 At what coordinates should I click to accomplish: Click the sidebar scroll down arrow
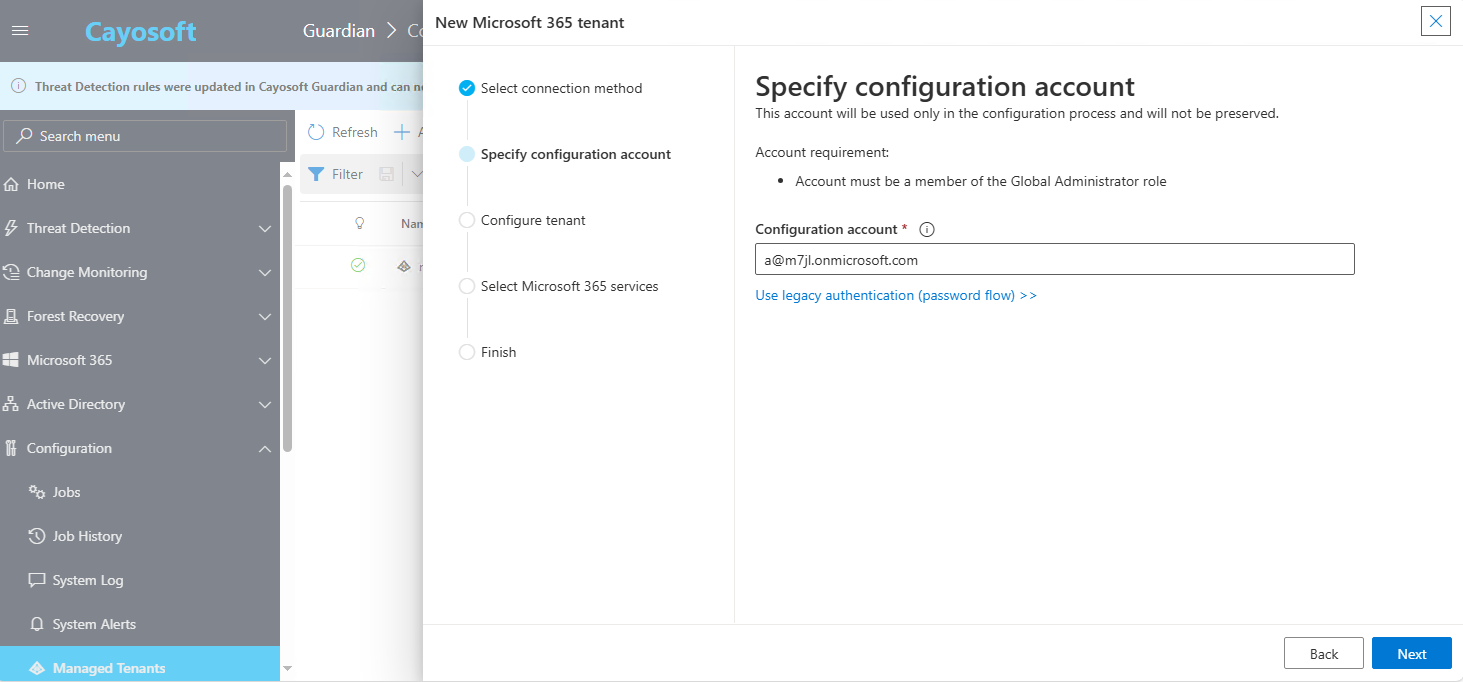(x=288, y=668)
